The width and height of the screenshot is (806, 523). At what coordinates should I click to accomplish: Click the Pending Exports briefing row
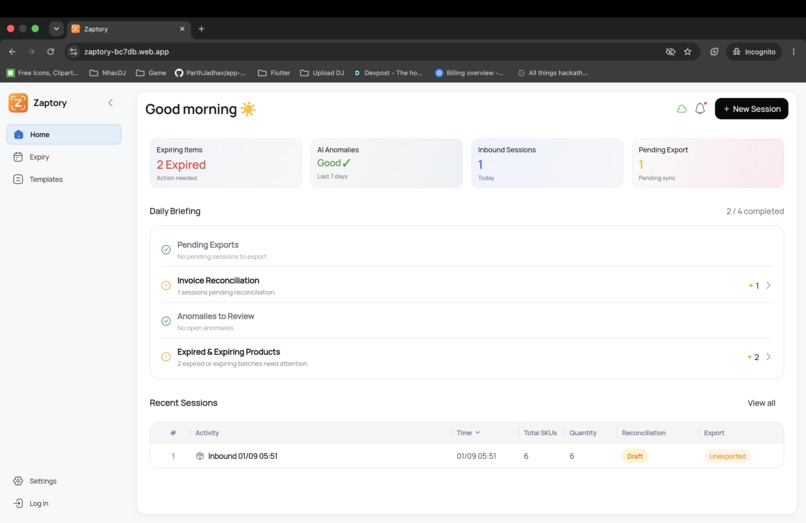tap(467, 249)
